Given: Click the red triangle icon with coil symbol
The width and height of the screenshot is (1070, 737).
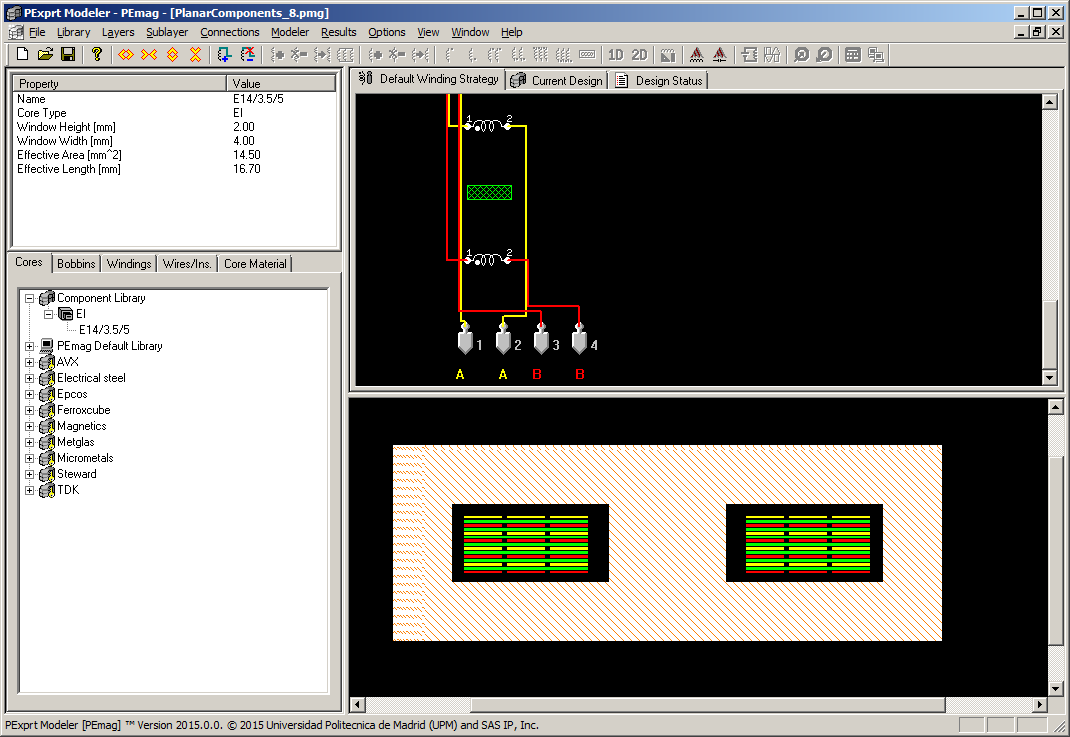Looking at the screenshot, I should (697, 55).
